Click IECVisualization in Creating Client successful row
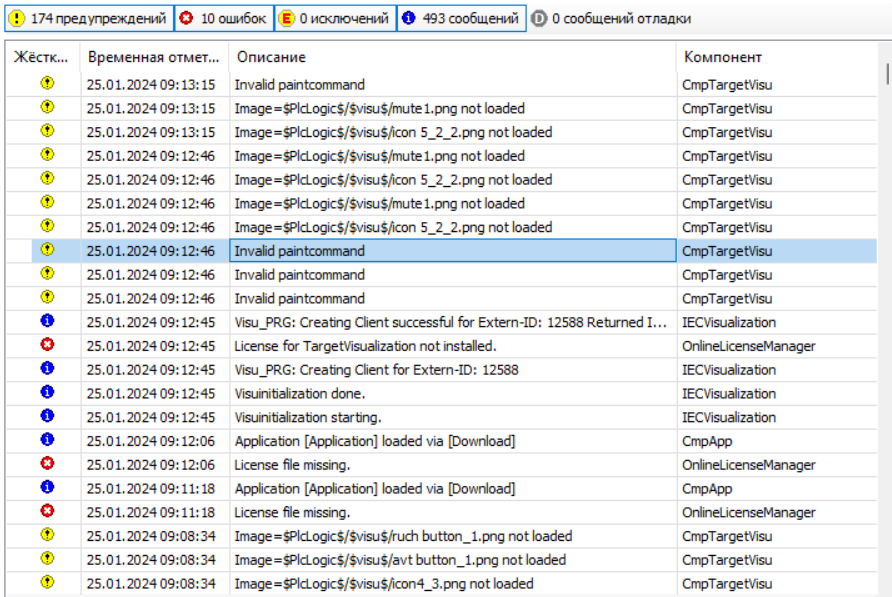 [x=729, y=323]
